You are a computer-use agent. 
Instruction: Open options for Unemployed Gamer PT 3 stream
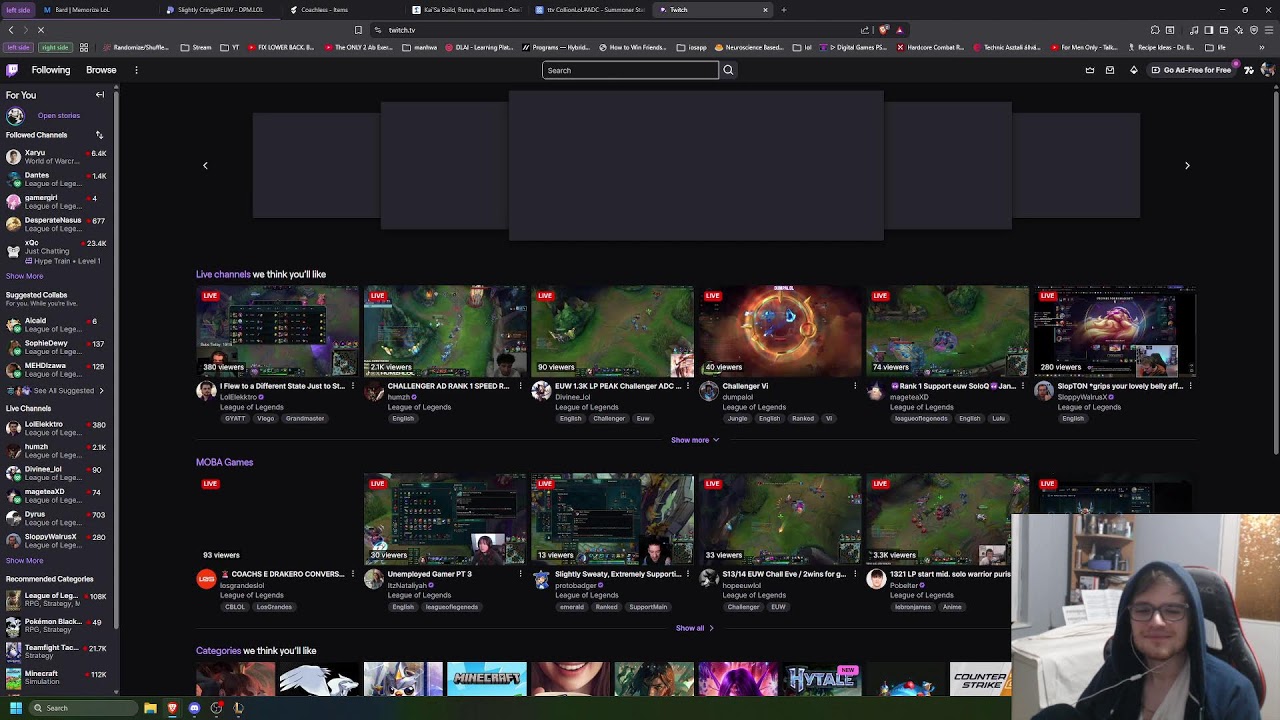click(520, 574)
